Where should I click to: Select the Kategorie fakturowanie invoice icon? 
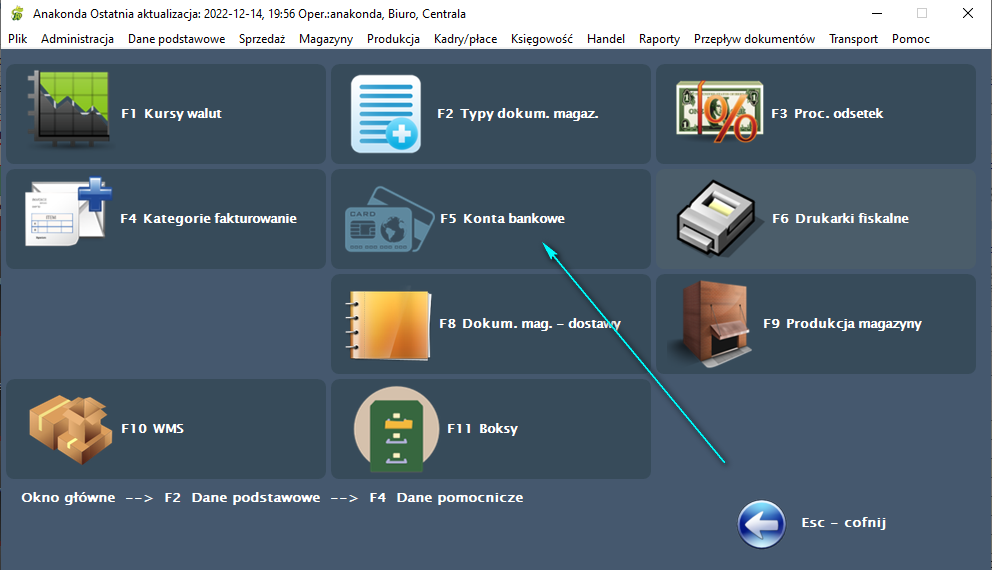[x=68, y=212]
